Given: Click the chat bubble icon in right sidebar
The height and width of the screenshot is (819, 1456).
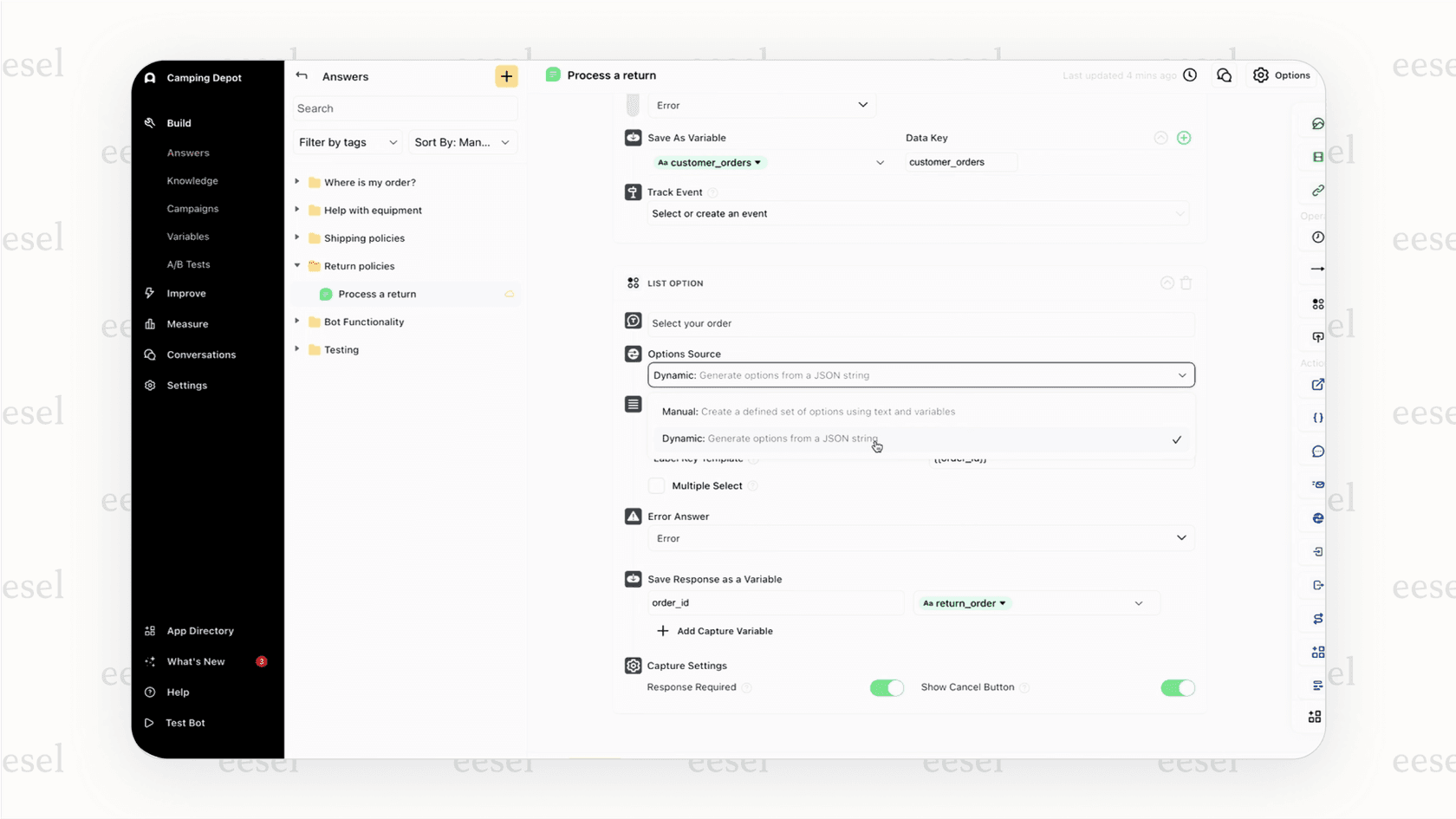Looking at the screenshot, I should click(x=1316, y=451).
